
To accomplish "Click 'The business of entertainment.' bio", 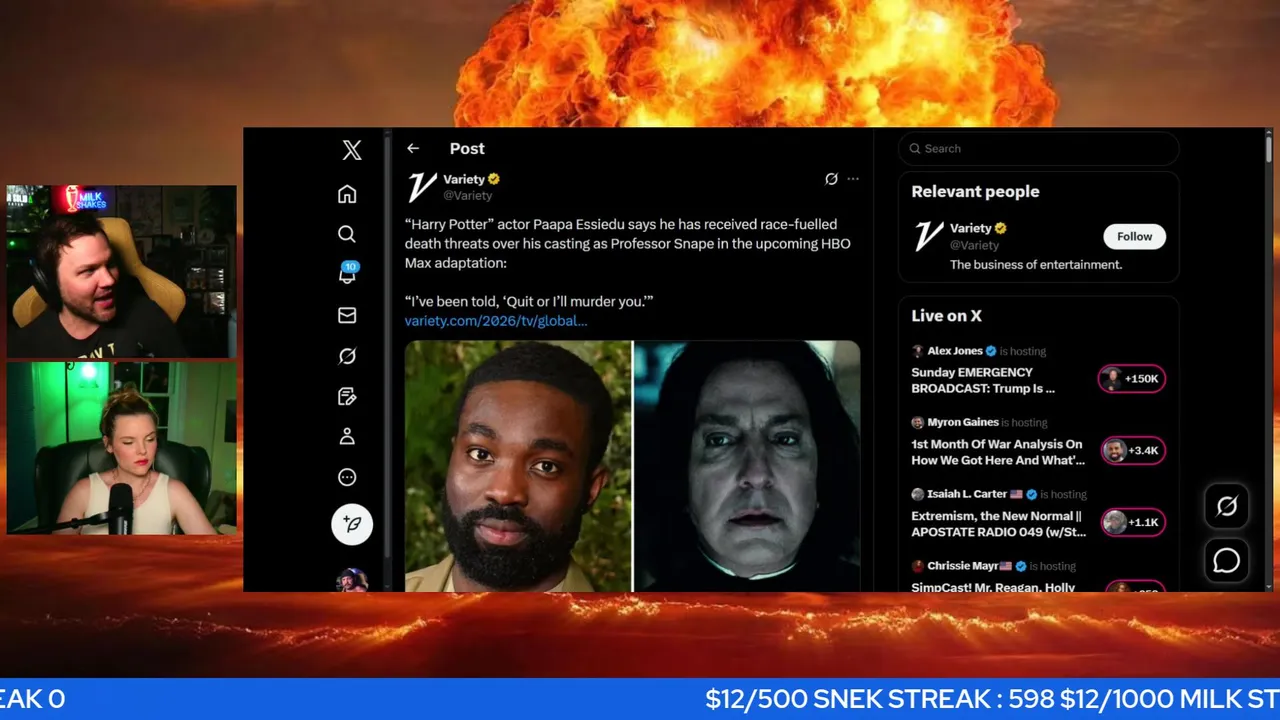I will pos(1036,265).
